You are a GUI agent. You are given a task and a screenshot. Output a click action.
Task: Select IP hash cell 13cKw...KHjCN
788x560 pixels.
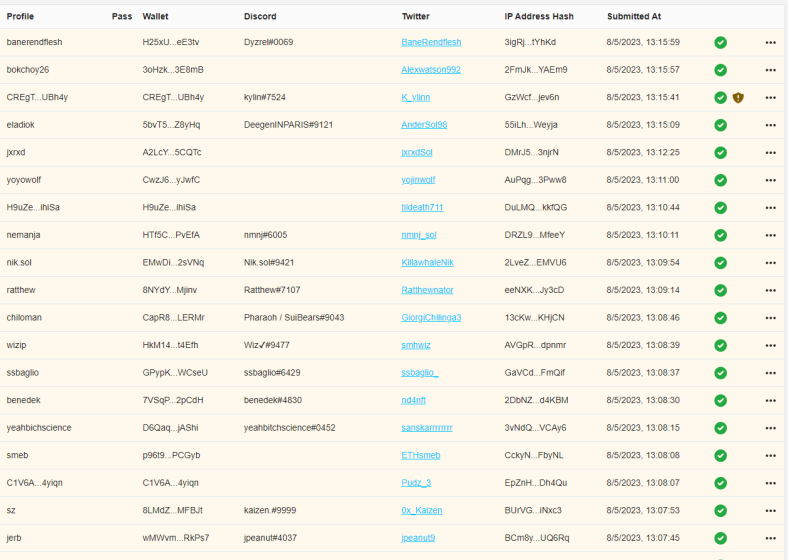point(534,318)
